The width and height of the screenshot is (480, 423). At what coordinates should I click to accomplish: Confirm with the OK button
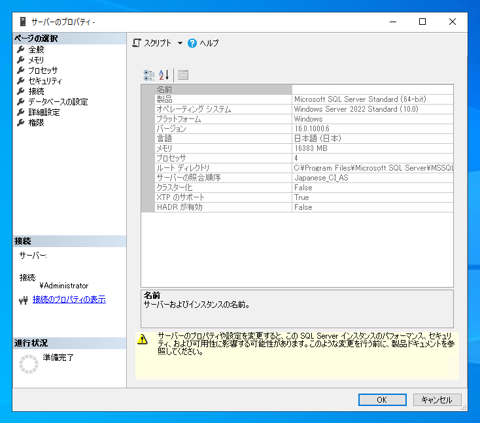point(382,400)
